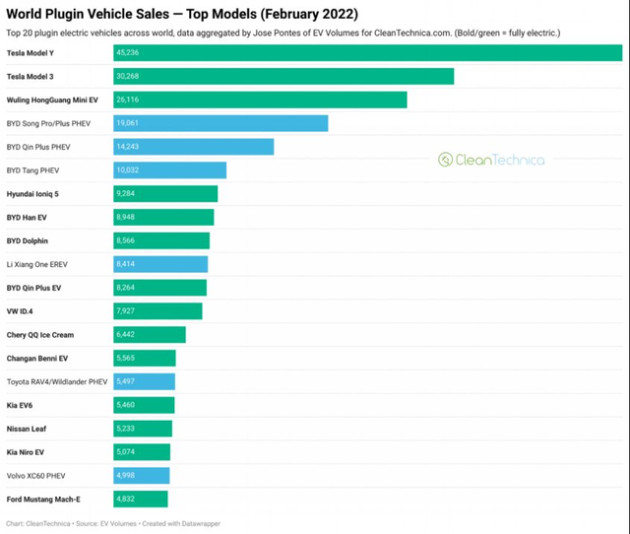Click the Kia EV6 bar

coord(144,405)
